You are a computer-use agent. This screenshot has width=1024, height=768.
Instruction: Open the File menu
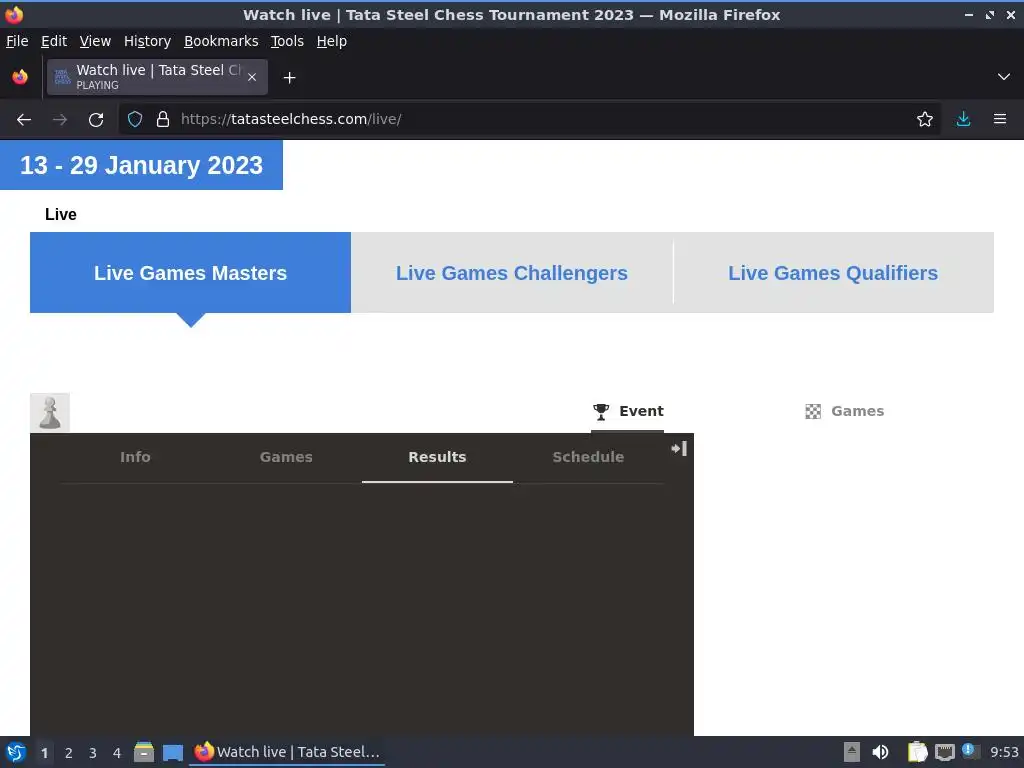pyautogui.click(x=17, y=41)
